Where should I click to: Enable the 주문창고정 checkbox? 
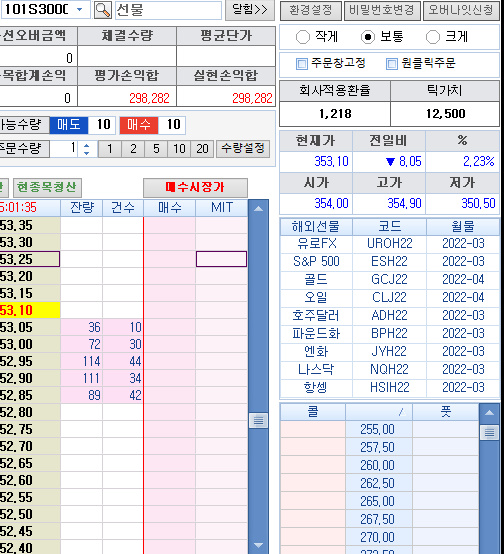(x=302, y=64)
